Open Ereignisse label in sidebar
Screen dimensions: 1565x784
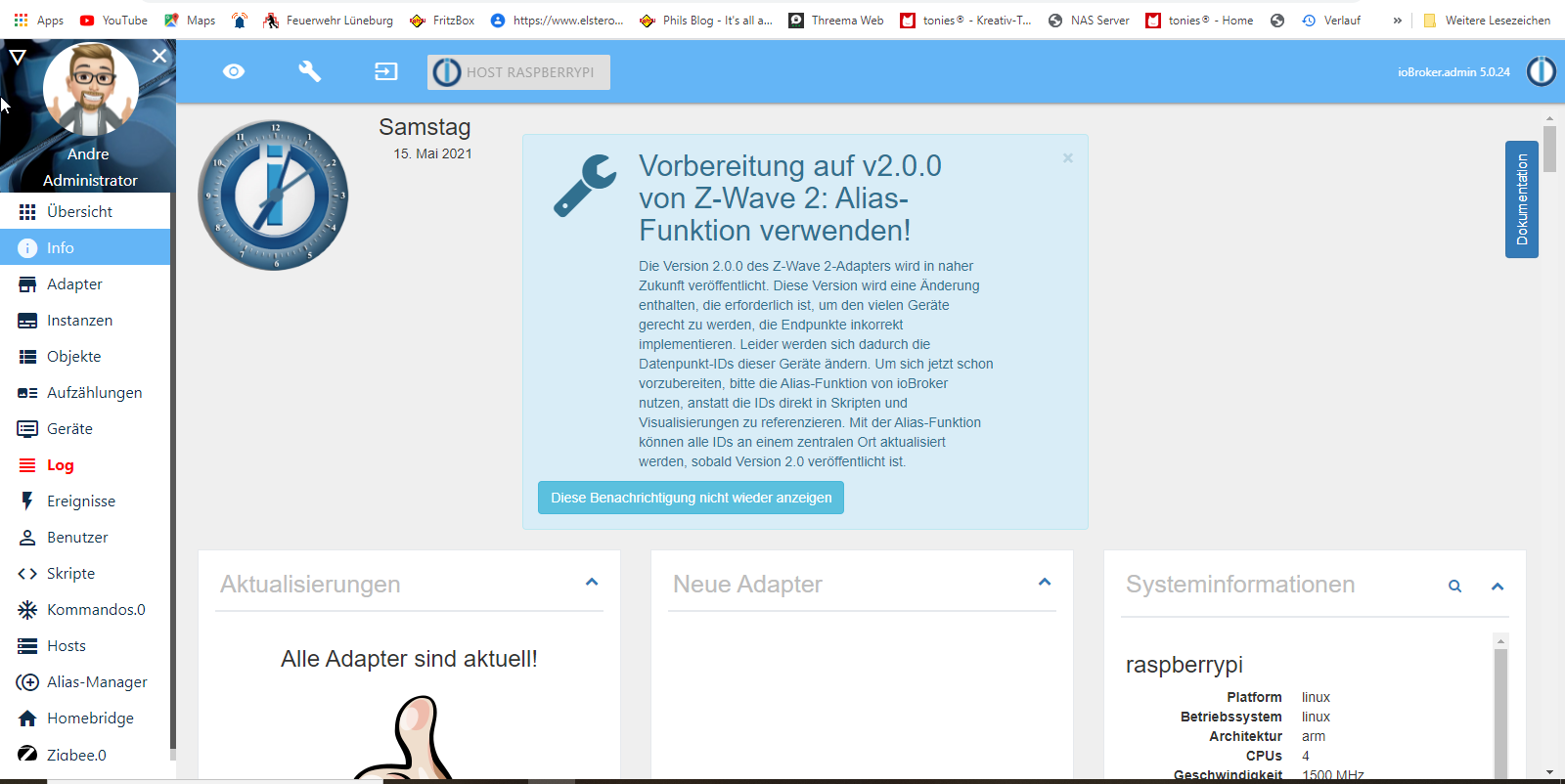click(81, 501)
